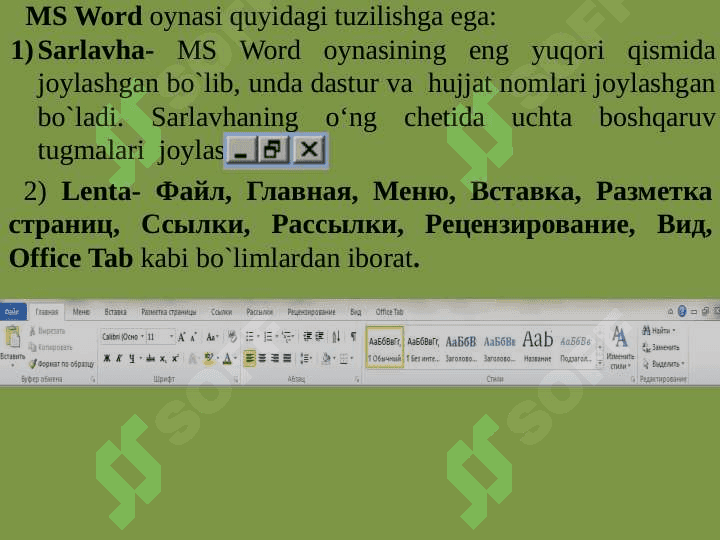Viewport: 720px width, 540px height.
Task: Toggle strikethrough formatting
Action: coord(150,358)
